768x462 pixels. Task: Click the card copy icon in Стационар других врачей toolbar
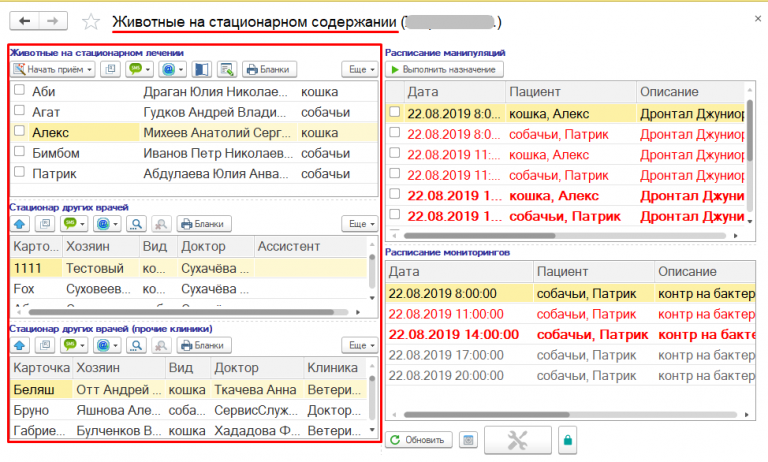pyautogui.click(x=45, y=224)
